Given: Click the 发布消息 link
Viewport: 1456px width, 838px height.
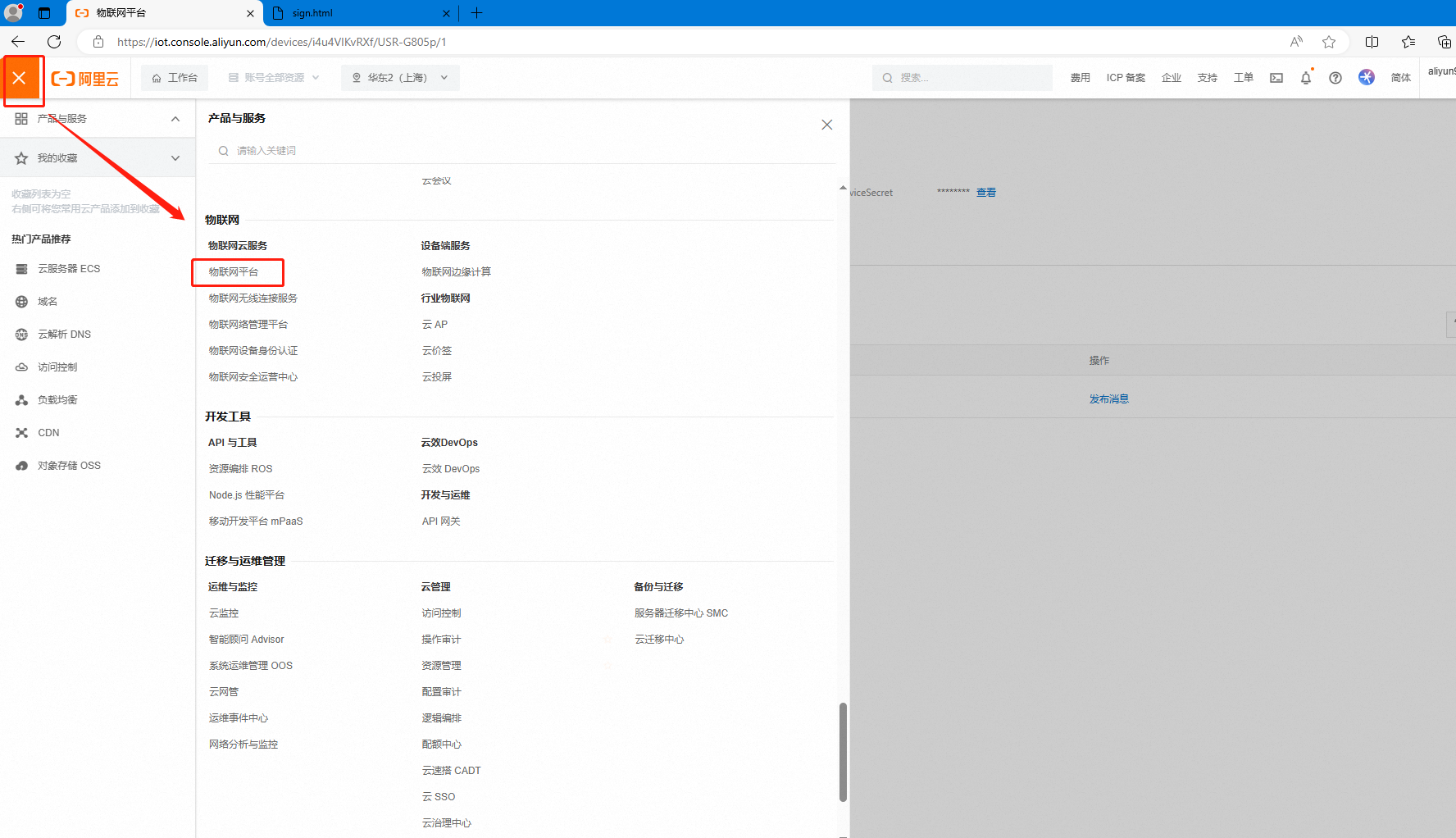Looking at the screenshot, I should click(1108, 399).
